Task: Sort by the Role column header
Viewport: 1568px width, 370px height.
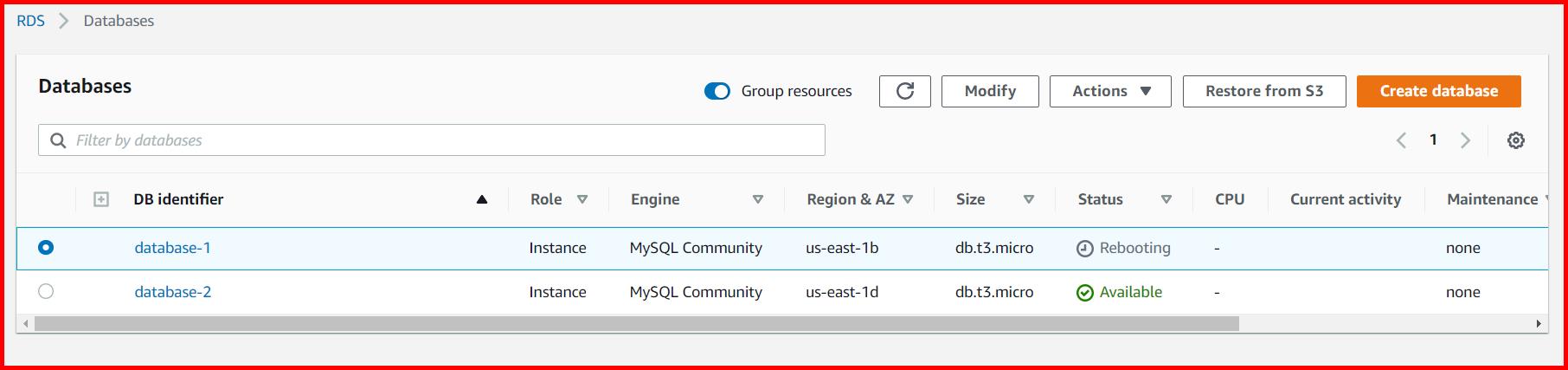Action: point(546,199)
